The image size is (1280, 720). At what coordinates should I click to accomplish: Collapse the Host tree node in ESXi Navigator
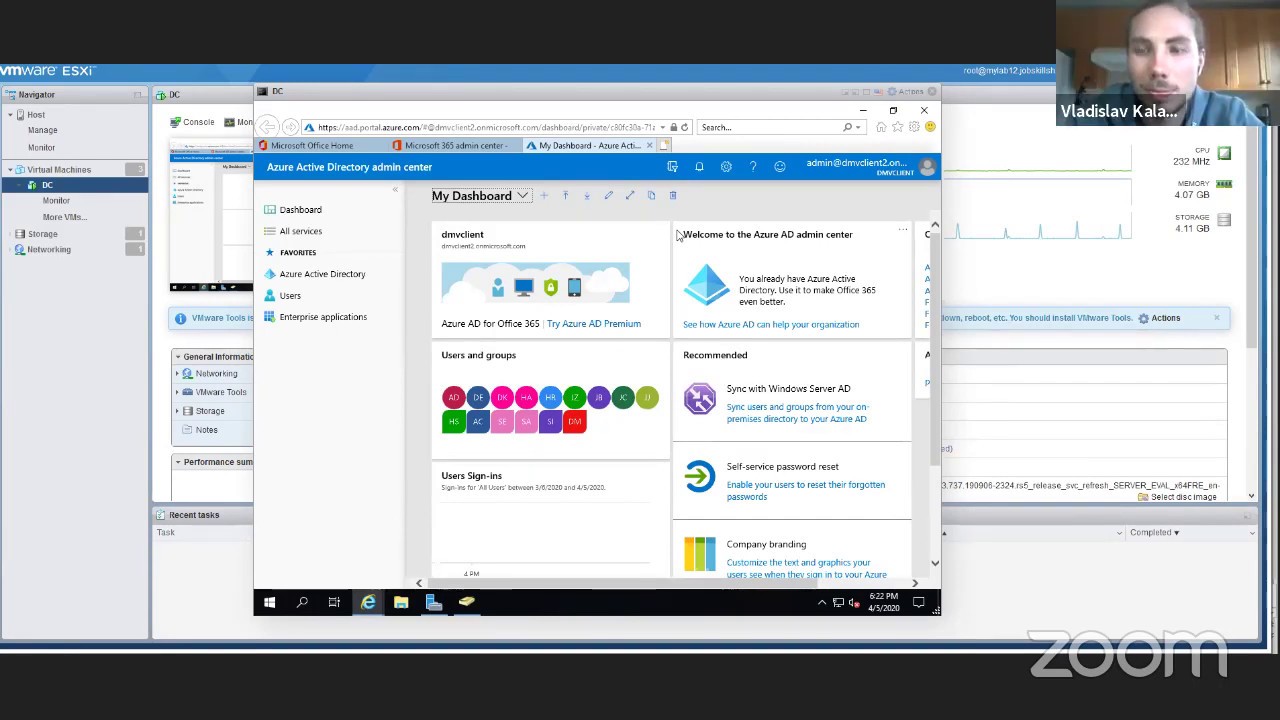(10, 115)
